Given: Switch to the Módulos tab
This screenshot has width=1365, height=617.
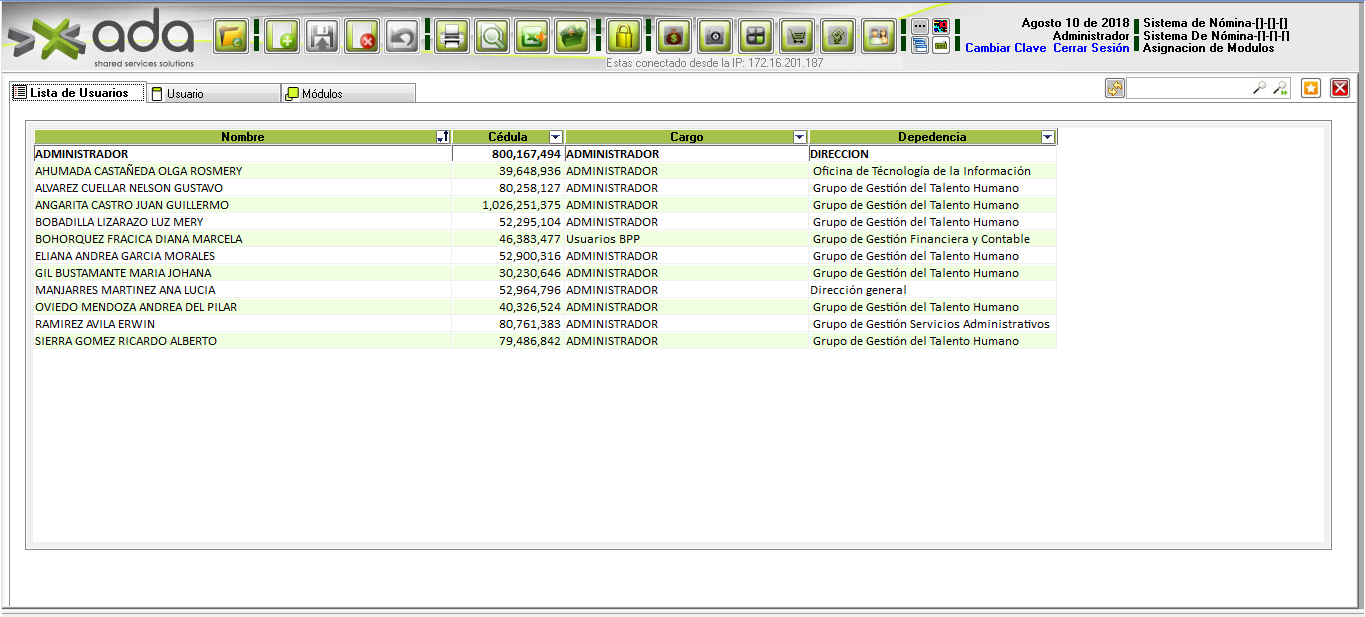Looking at the screenshot, I should 346,93.
